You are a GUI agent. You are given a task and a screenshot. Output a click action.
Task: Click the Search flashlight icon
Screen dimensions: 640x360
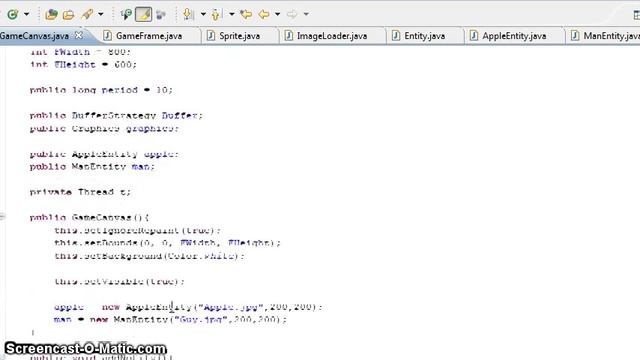87,14
